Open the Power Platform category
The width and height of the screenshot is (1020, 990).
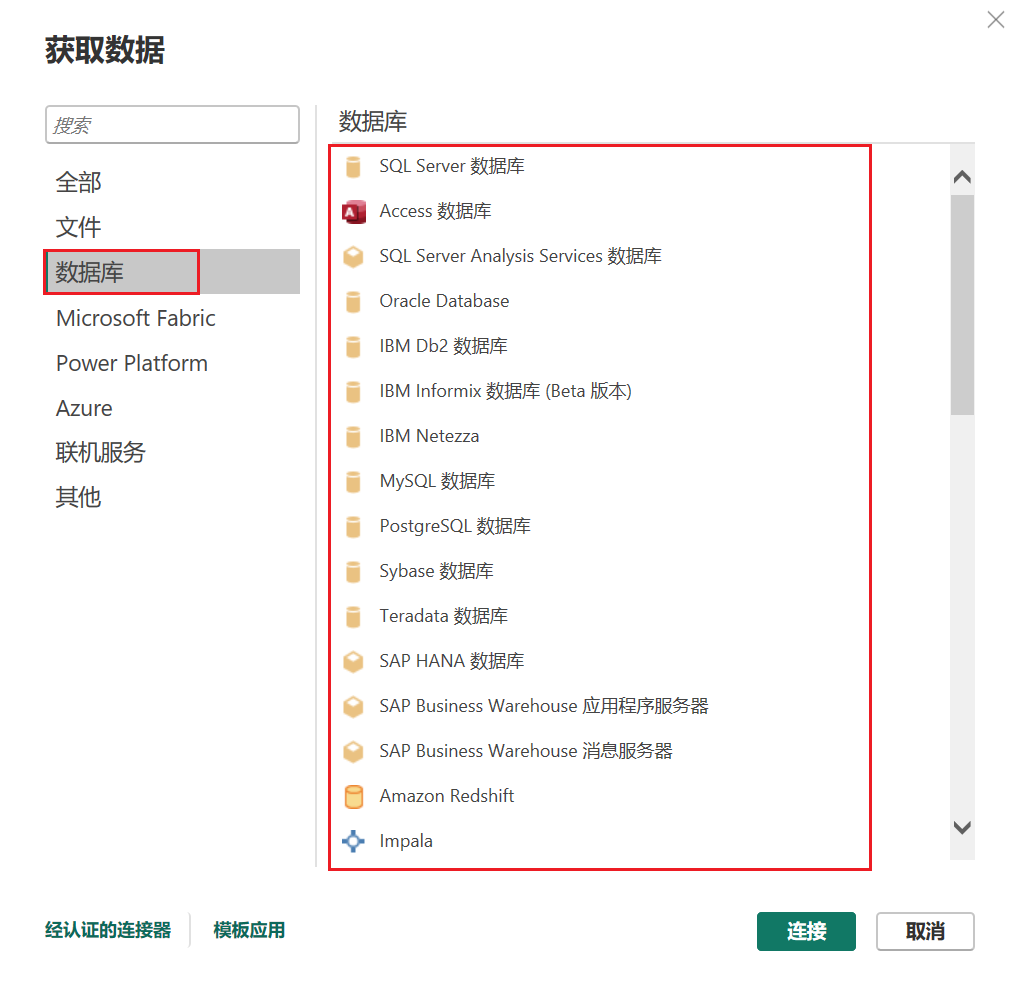(172, 362)
